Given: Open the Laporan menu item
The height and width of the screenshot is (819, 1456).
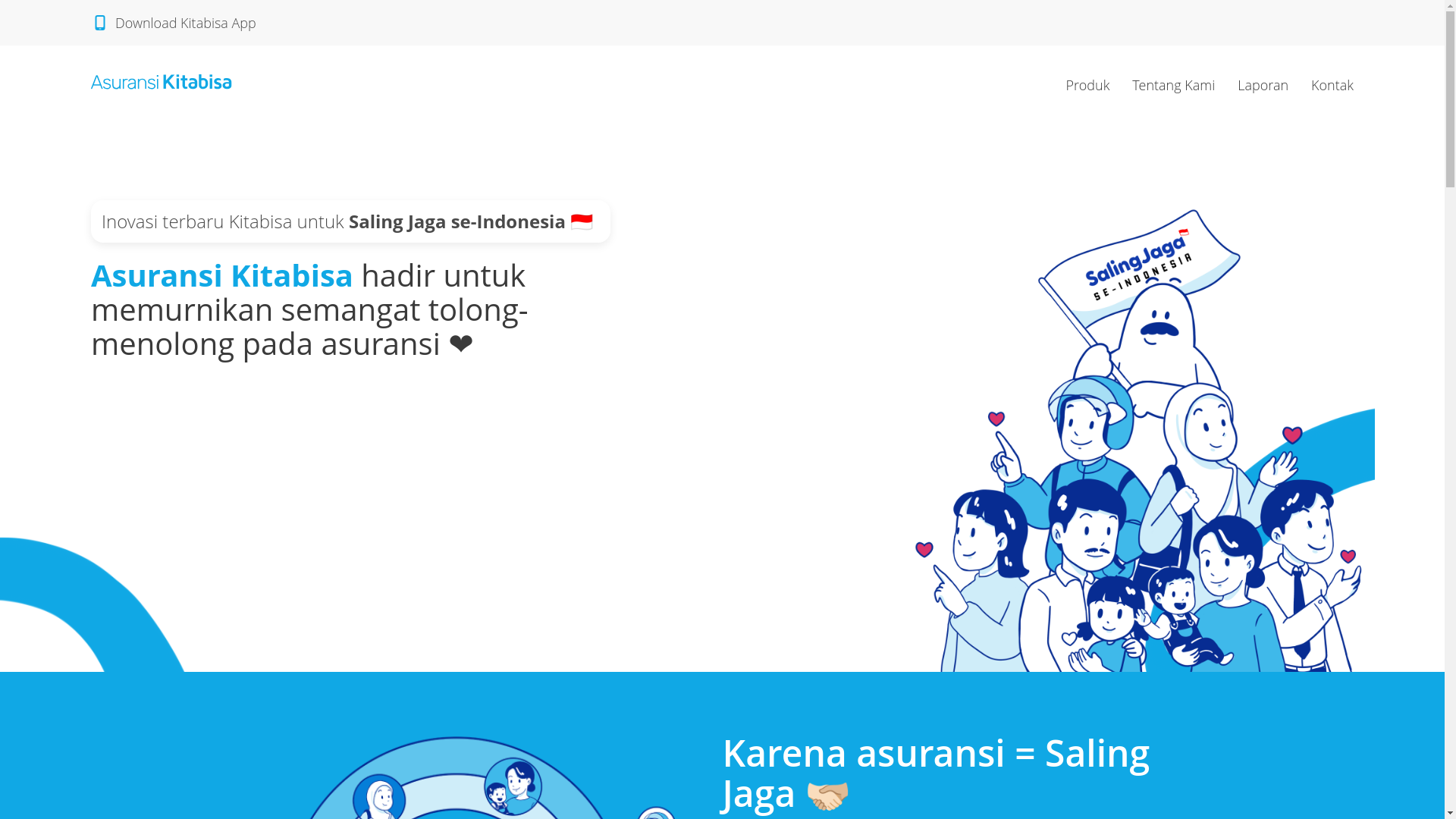Looking at the screenshot, I should tap(1263, 85).
